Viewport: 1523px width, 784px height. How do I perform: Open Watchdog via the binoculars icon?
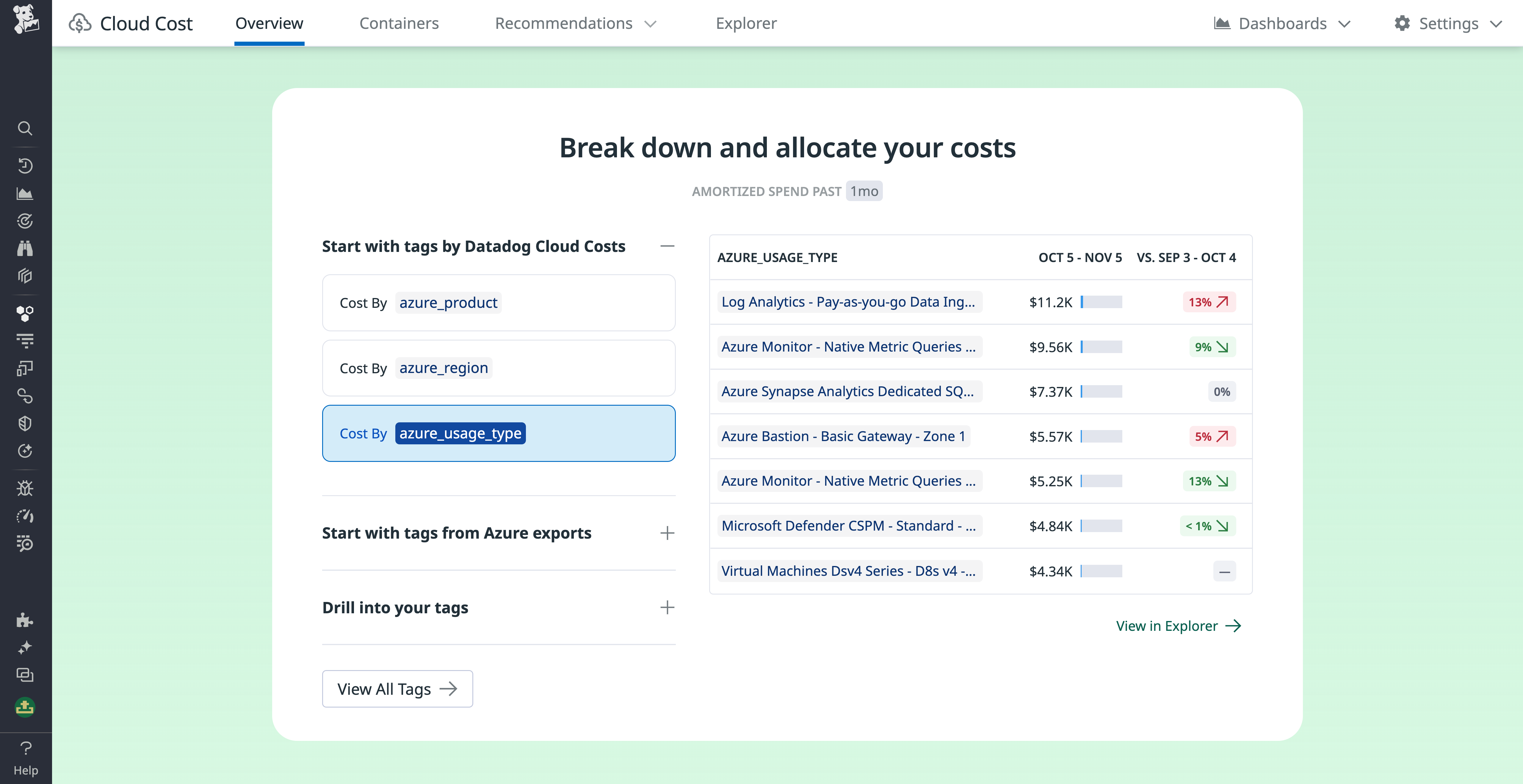[25, 248]
